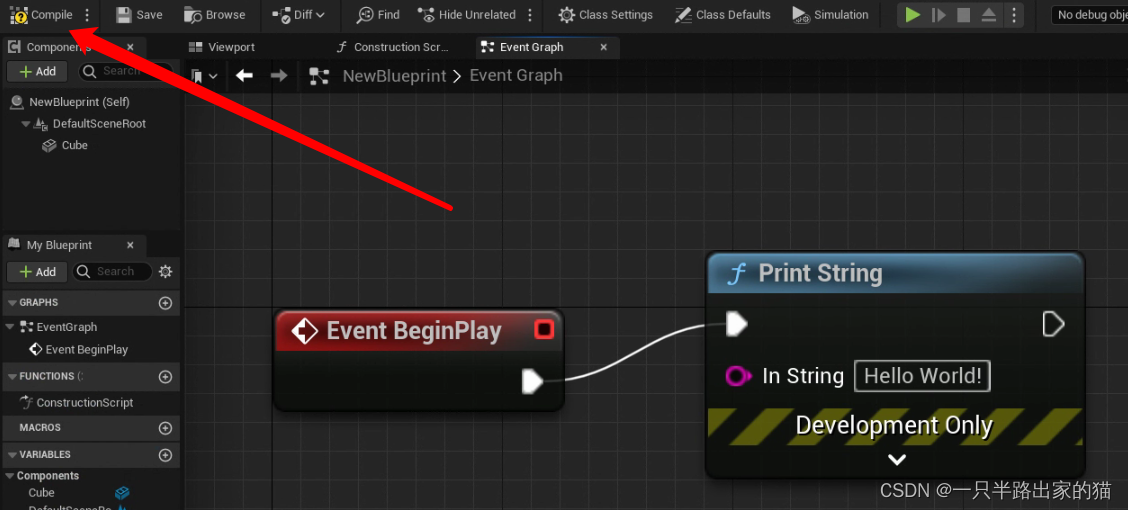Collapse the EventGraph tree item
1128x510 pixels.
coord(10,327)
